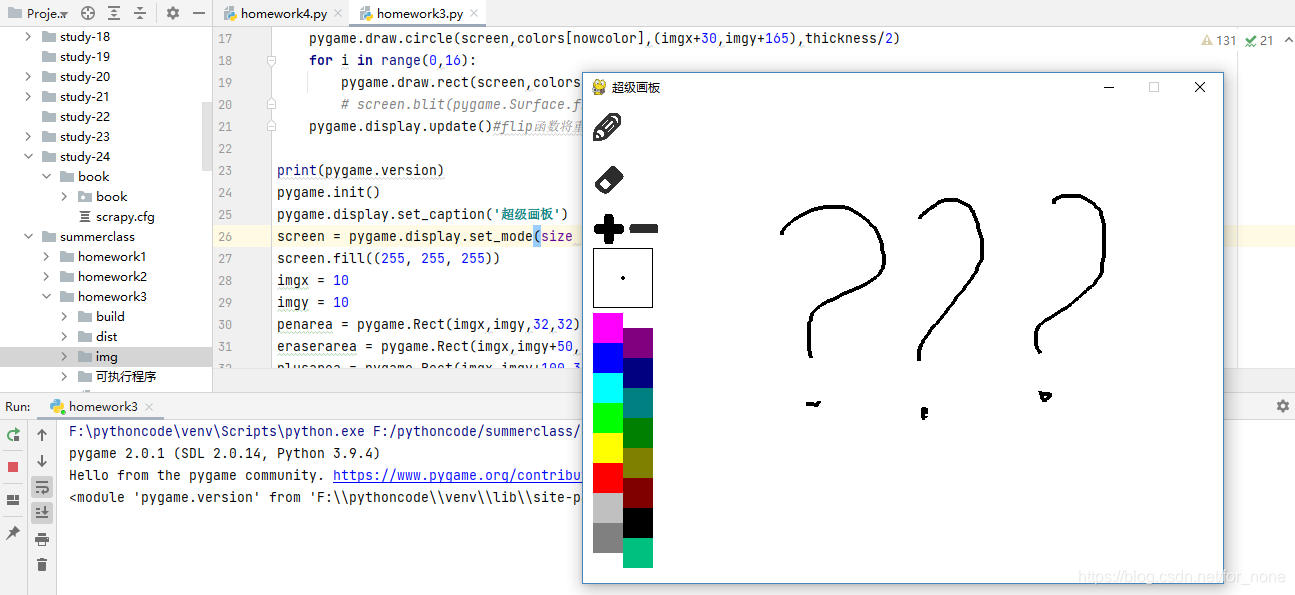Viewport: 1295px width, 595px height.
Task: Toggle soft-wrap in the Run console
Action: (x=42, y=487)
